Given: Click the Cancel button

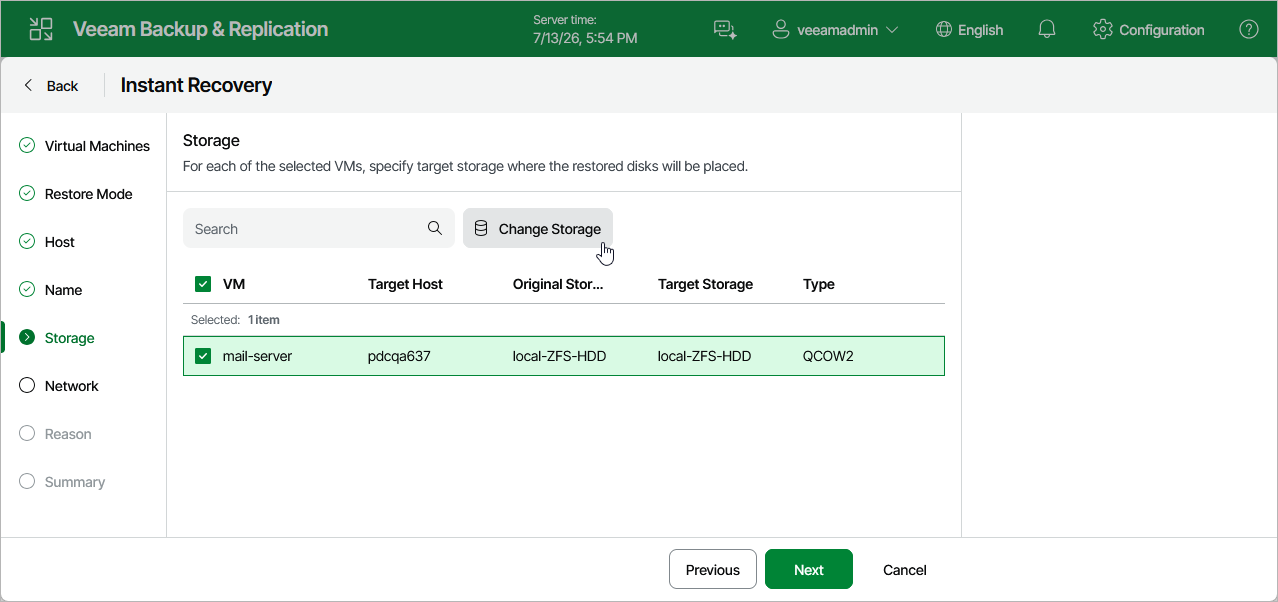Looking at the screenshot, I should coord(905,569).
